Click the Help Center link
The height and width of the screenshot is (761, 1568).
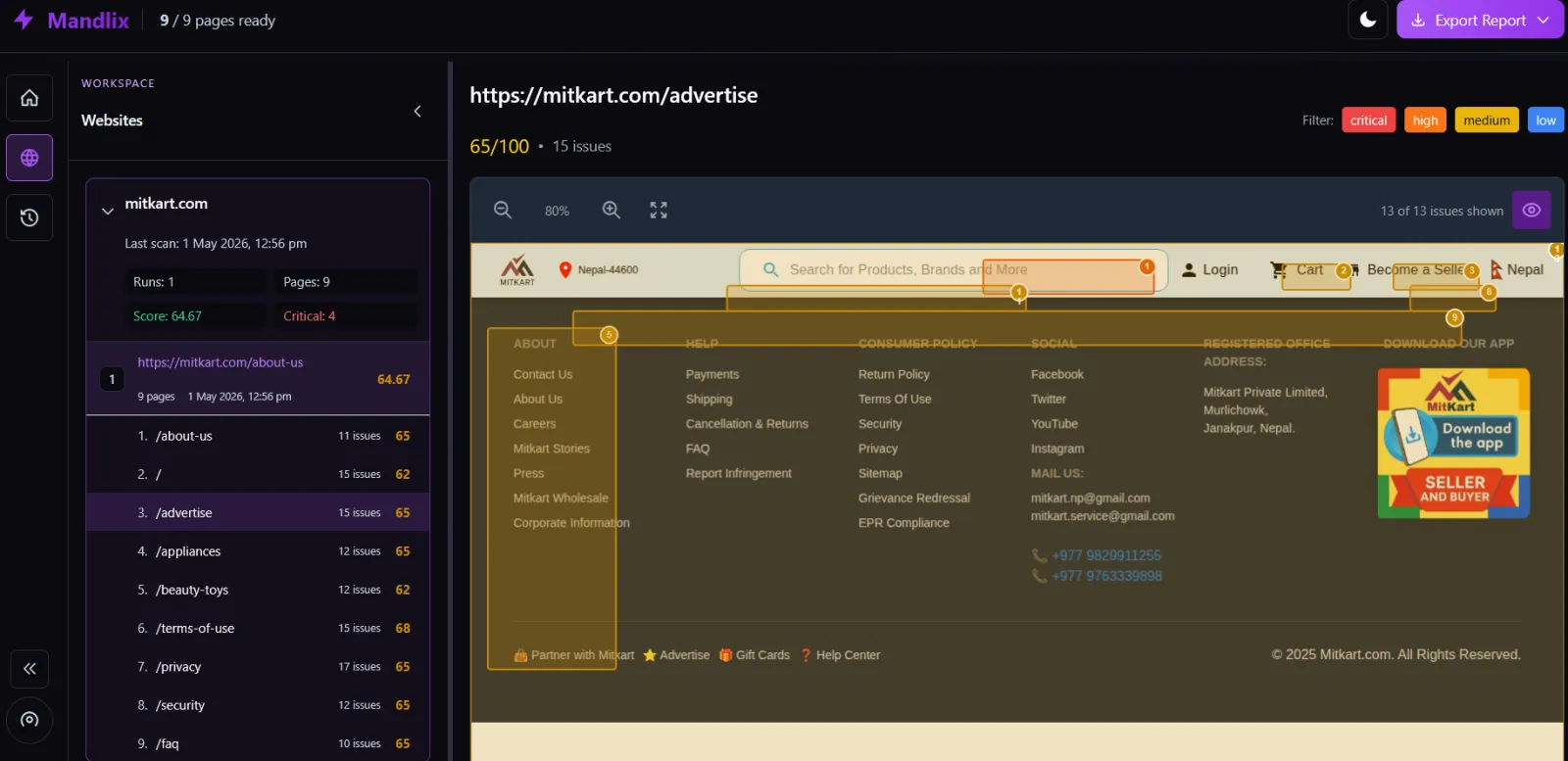point(840,655)
